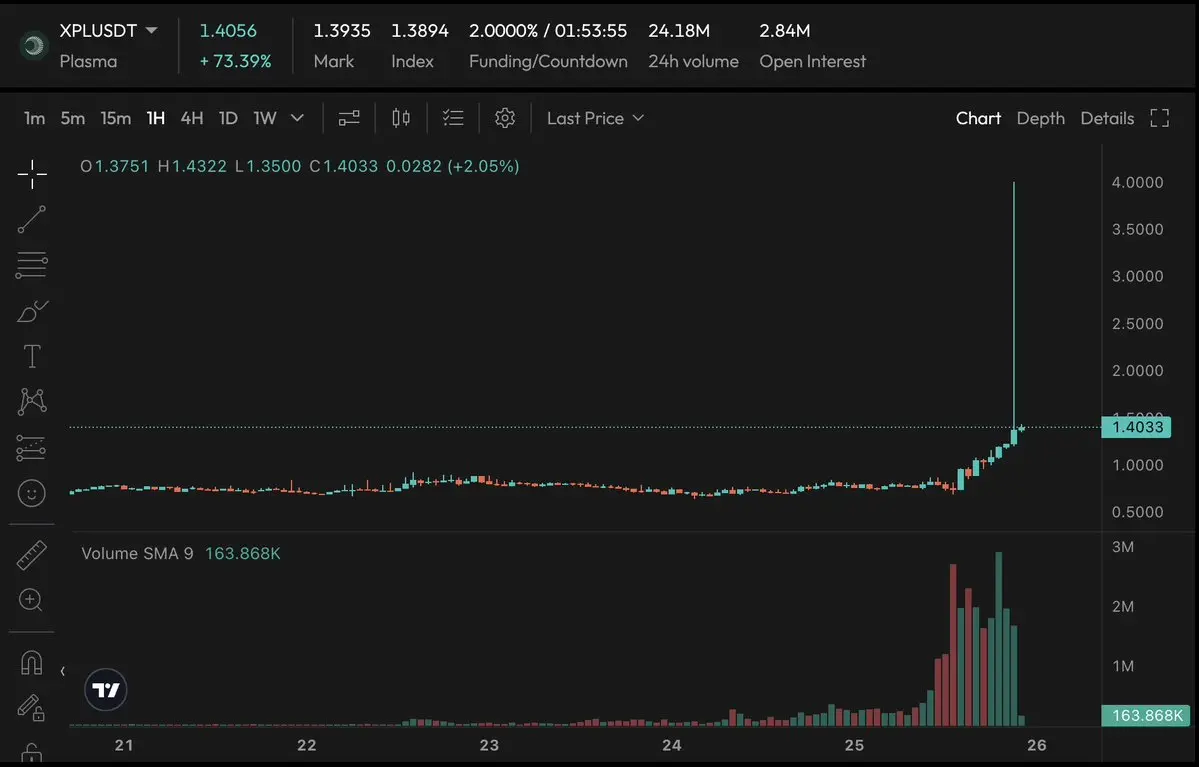Open the Details tab

1106,118
